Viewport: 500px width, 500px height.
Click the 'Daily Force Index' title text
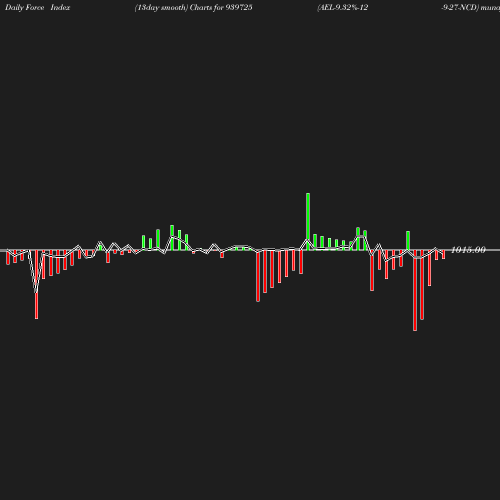(38, 8)
